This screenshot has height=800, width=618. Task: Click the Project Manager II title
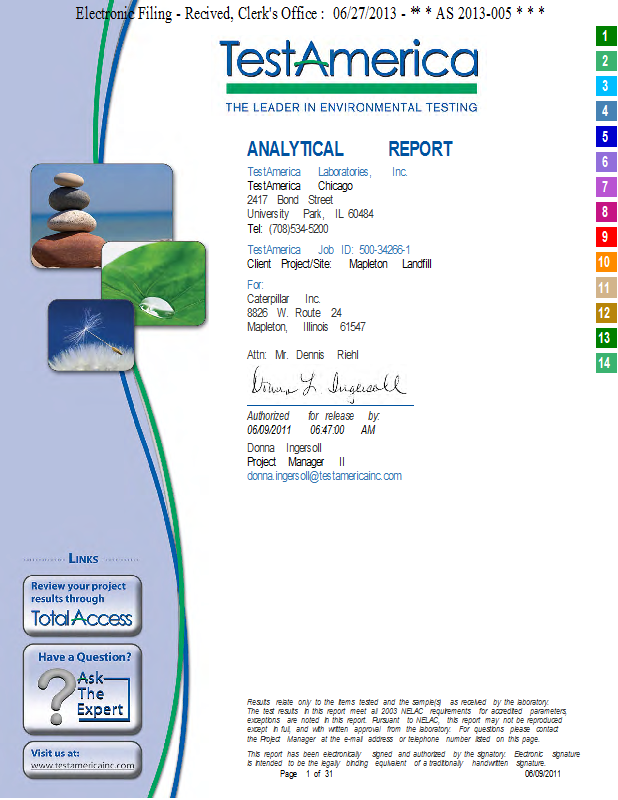click(296, 462)
